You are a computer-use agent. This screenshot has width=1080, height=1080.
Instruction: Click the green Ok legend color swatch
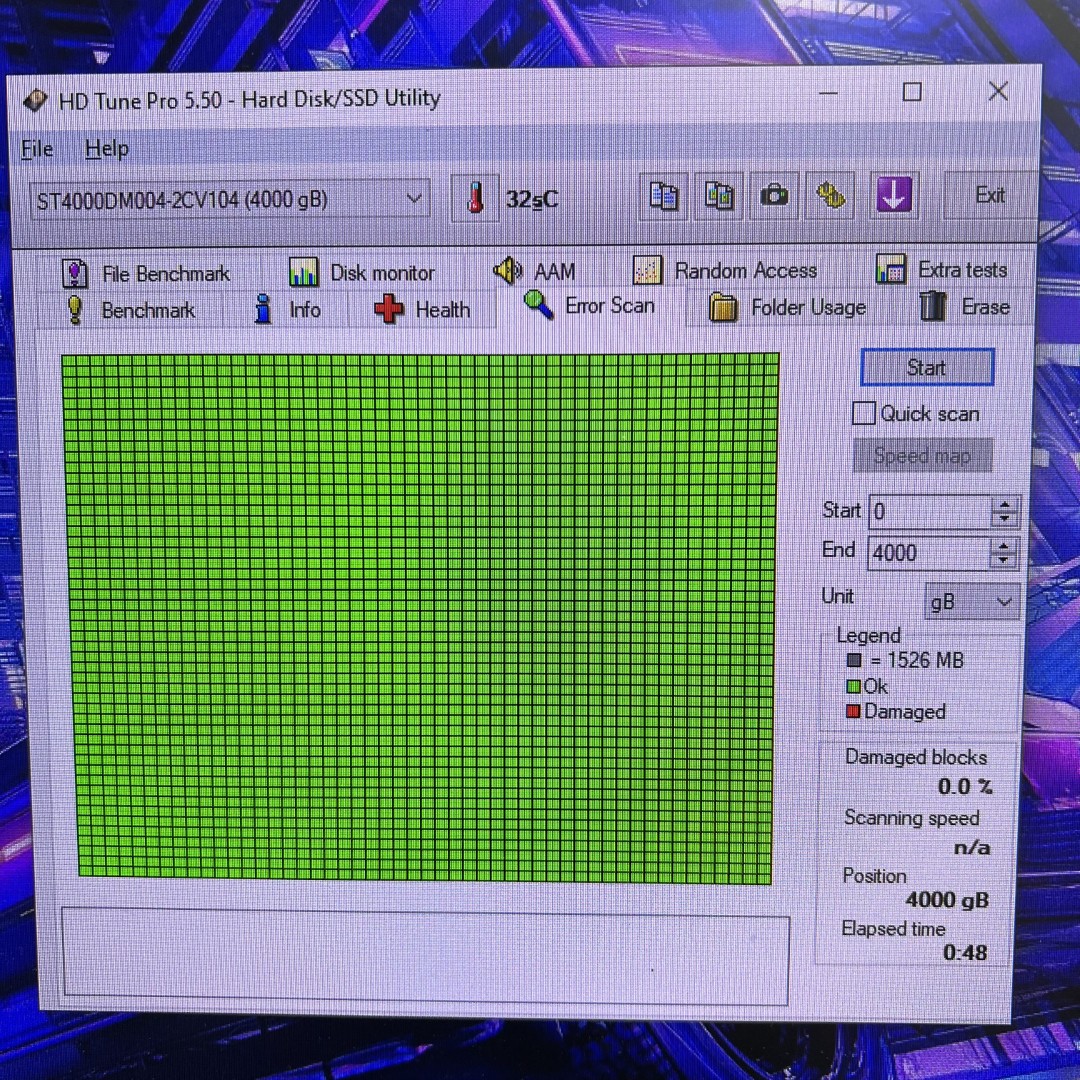click(853, 687)
